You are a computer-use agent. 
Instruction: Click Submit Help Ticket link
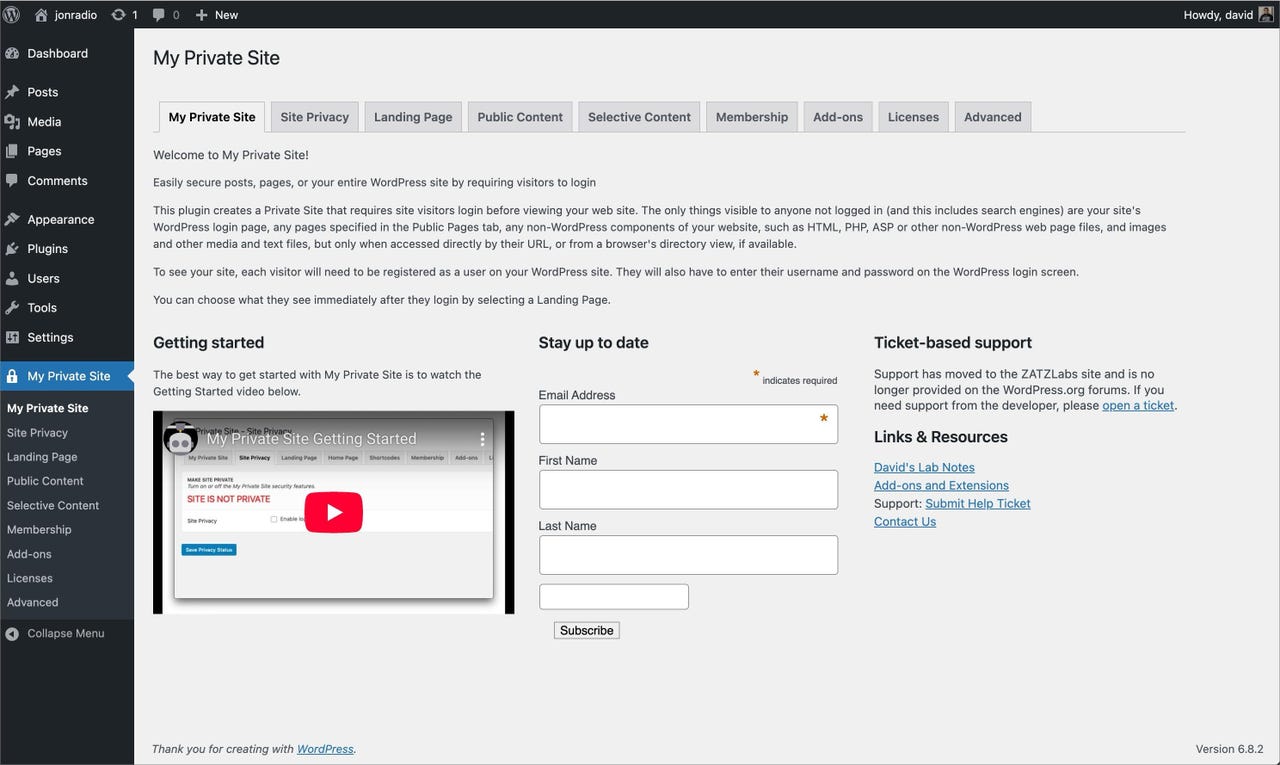click(978, 503)
